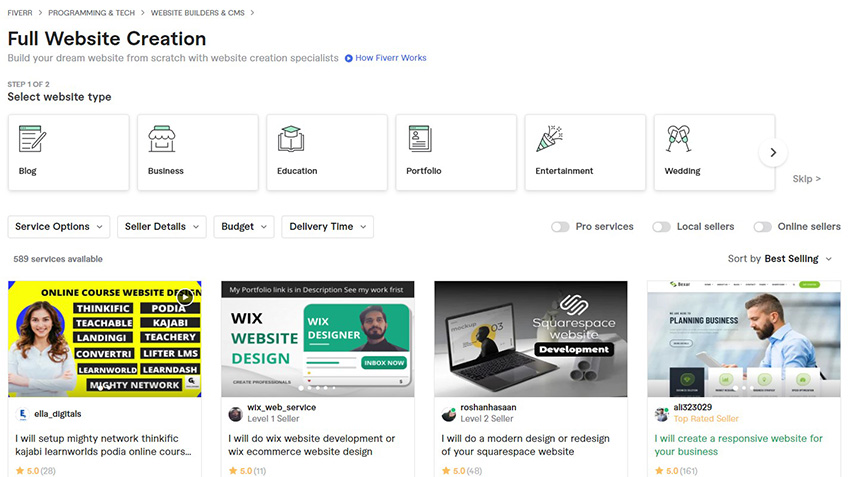This screenshot has width=850, height=477.
Task: Click 'Level 2 Seller' label
Action: (x=487, y=418)
